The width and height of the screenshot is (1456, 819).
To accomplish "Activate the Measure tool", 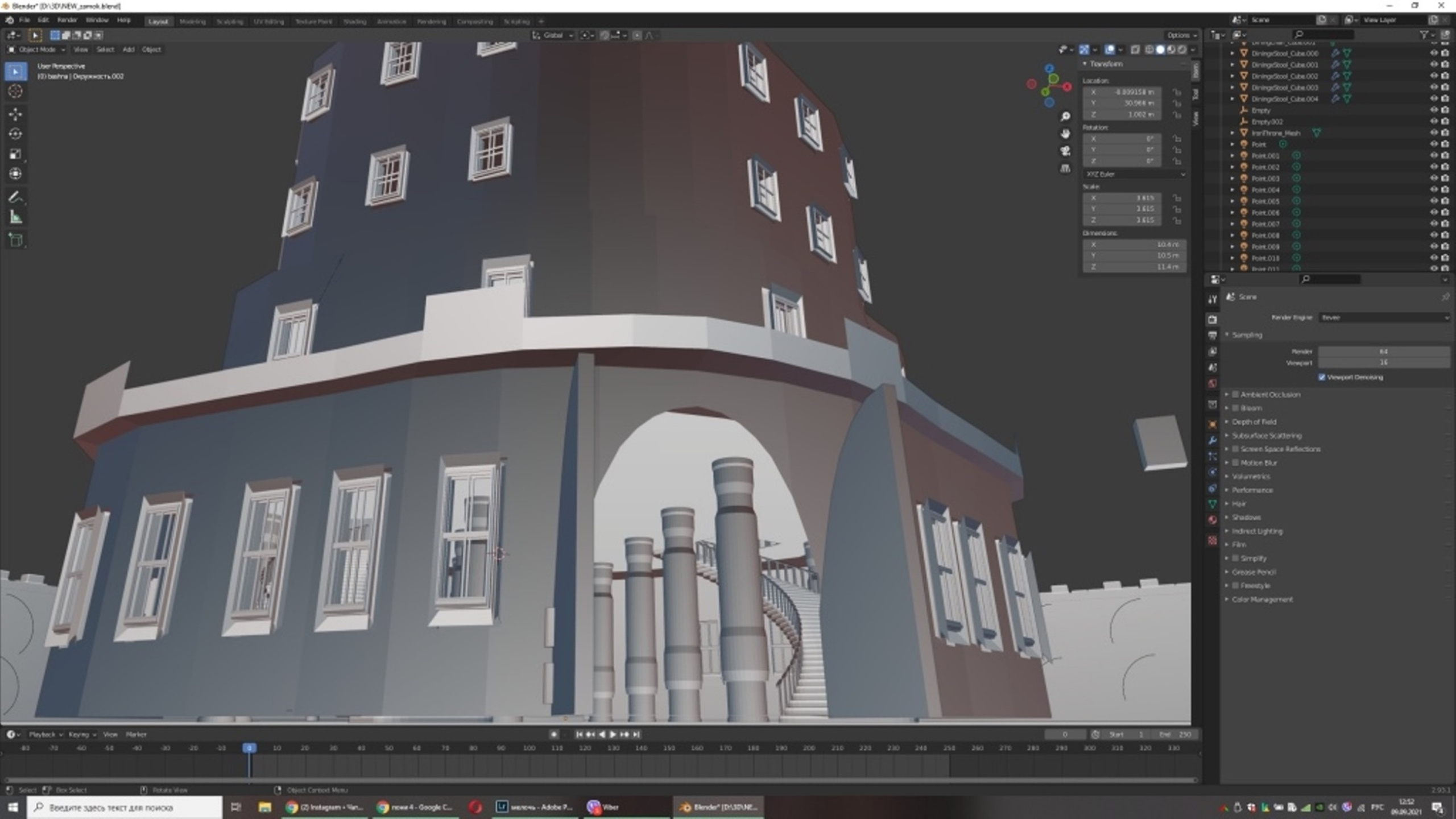I will tap(15, 217).
